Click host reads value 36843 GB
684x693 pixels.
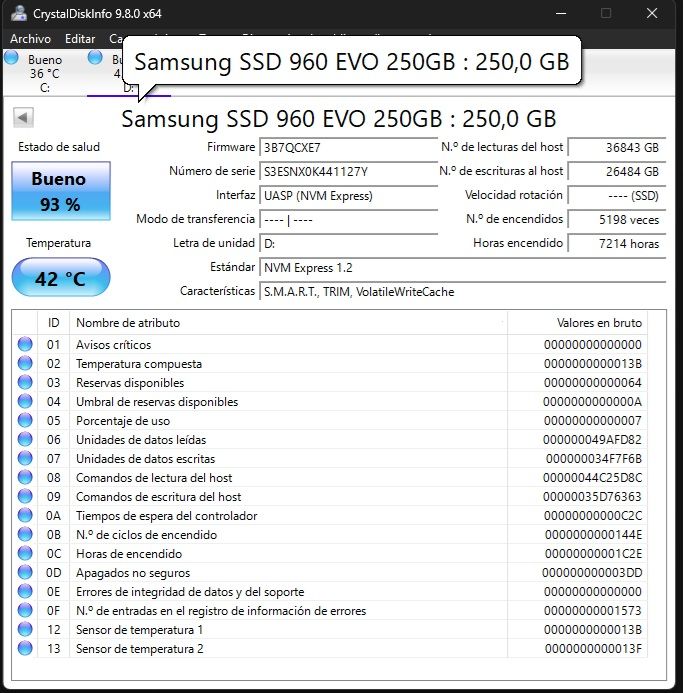pyautogui.click(x=616, y=148)
